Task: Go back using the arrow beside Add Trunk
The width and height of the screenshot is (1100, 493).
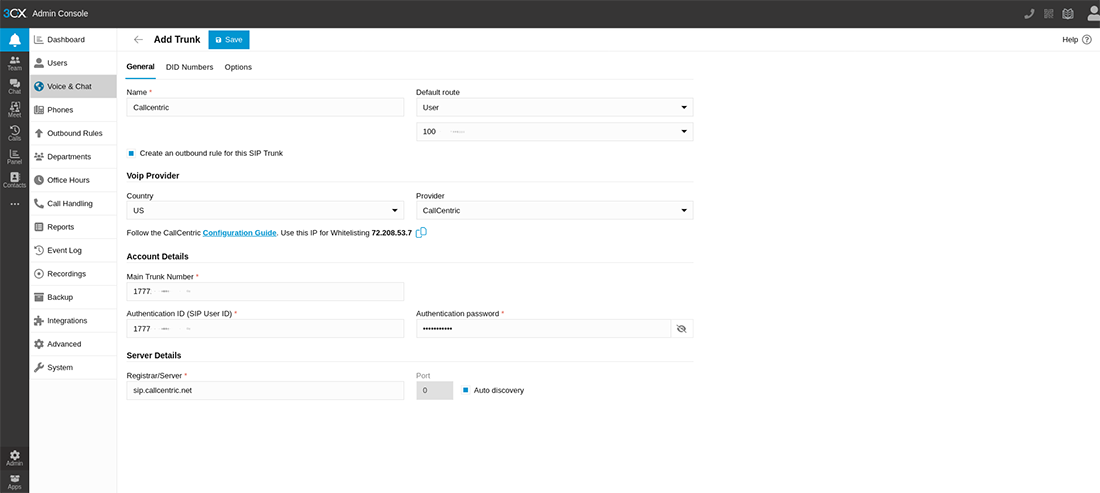Action: tap(138, 40)
